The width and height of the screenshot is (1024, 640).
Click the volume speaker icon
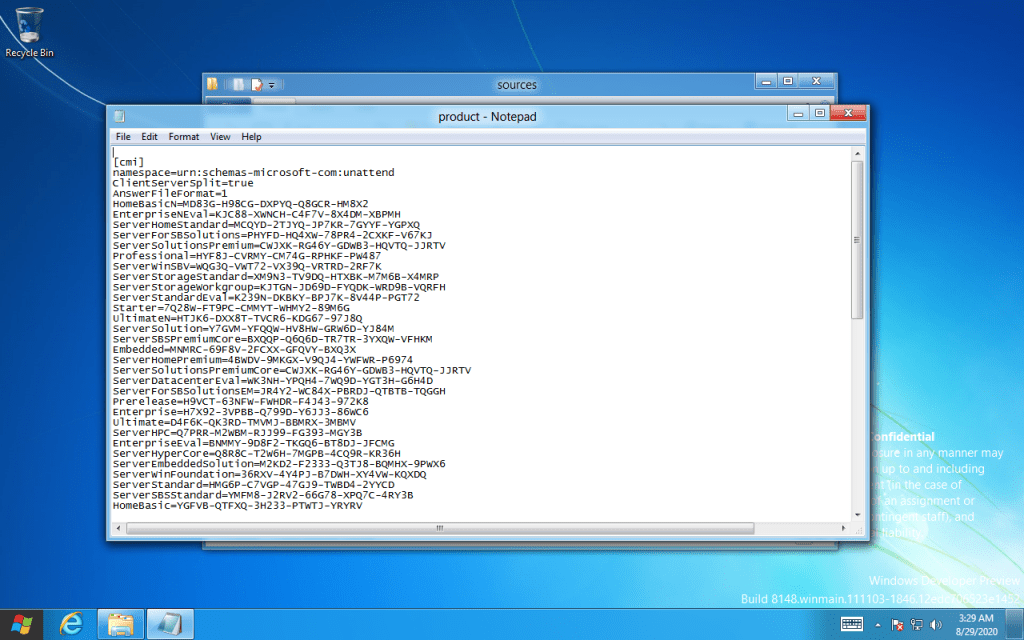934,625
